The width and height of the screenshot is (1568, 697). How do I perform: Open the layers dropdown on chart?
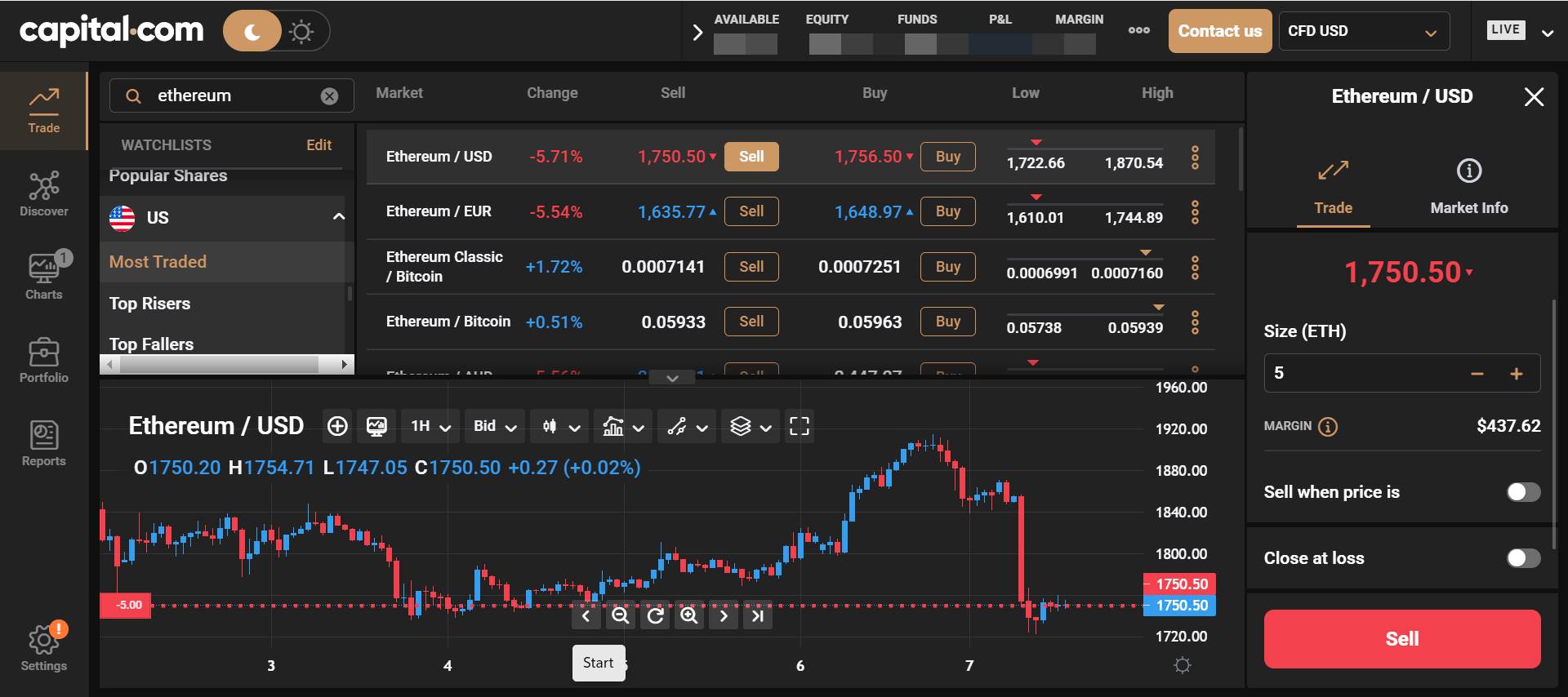click(751, 426)
